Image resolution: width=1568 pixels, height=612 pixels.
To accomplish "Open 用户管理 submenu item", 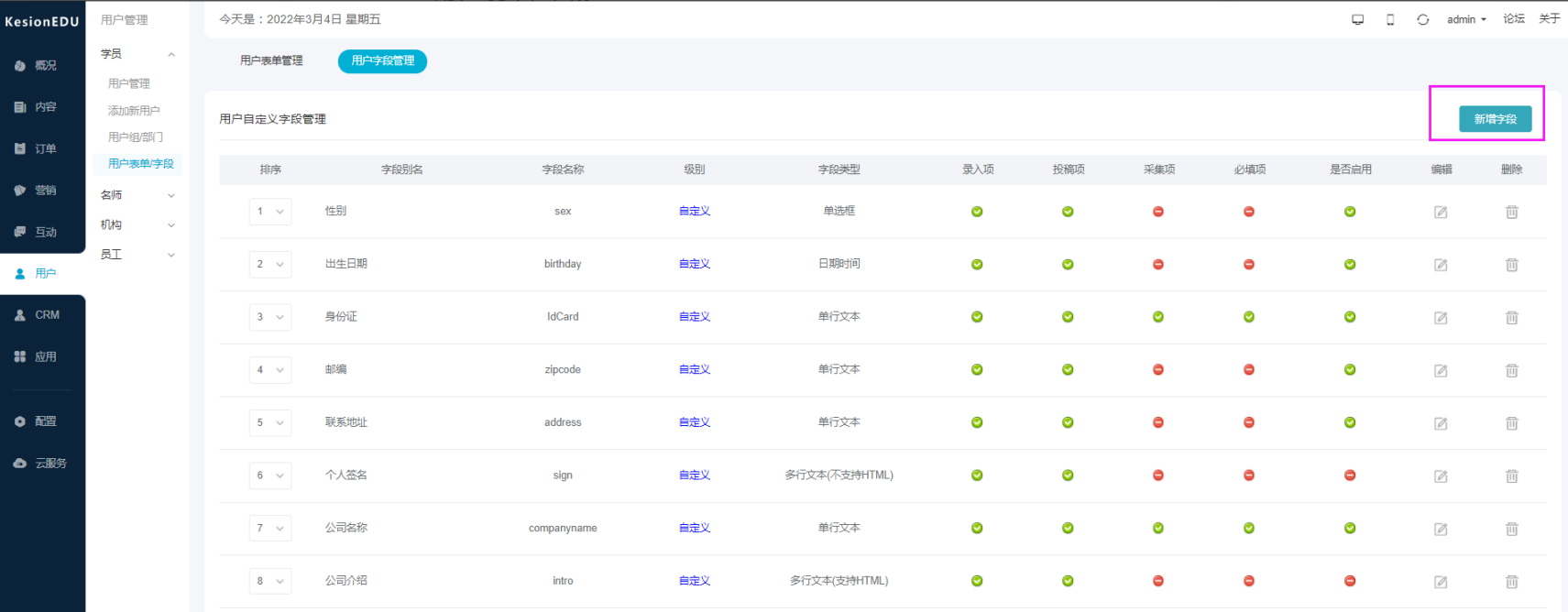I will pos(129,83).
